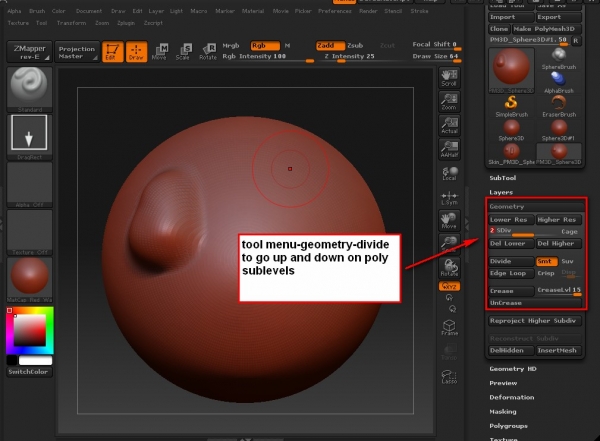This screenshot has height=441, width=600.
Task: Set canvas to Actual size
Action: click(x=449, y=126)
